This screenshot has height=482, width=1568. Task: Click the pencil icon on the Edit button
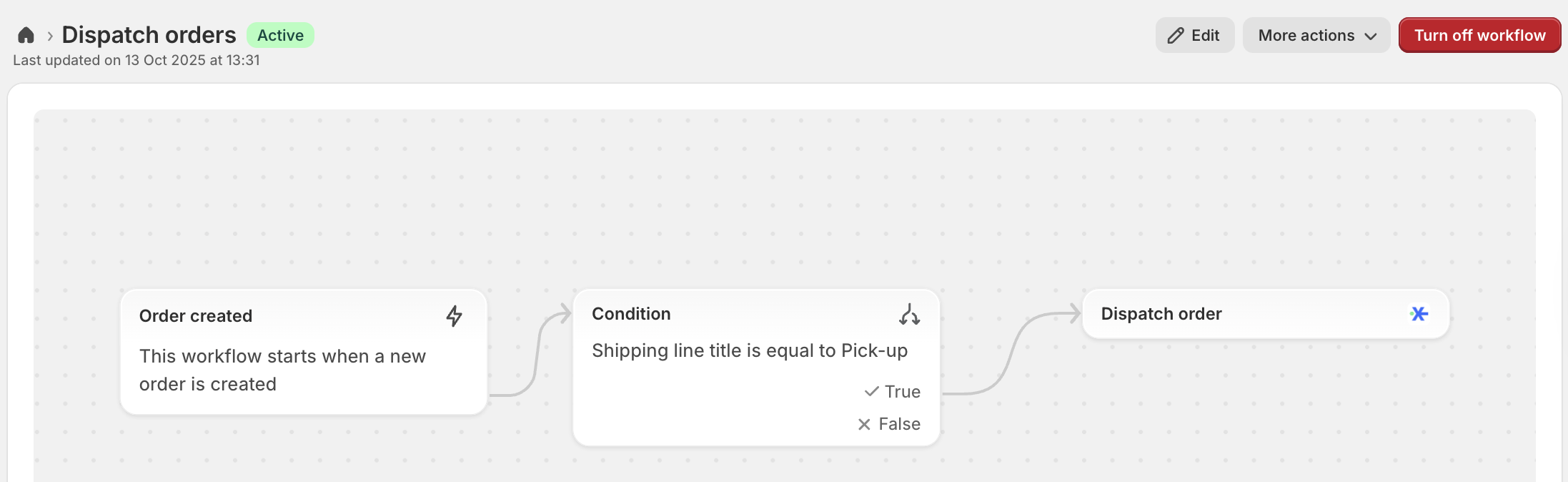tap(1175, 36)
